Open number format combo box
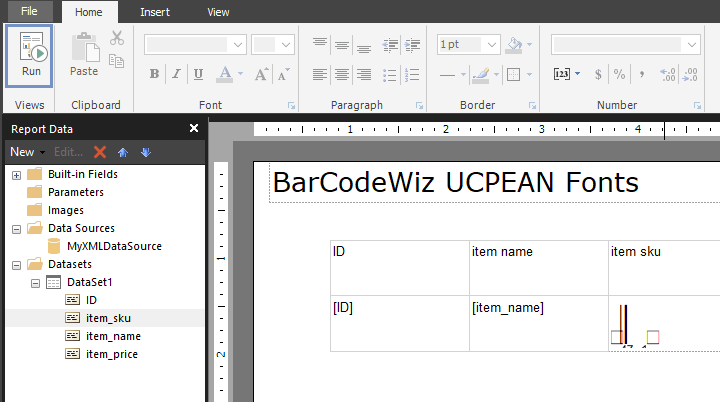Image resolution: width=720 pixels, height=402 pixels. click(x=625, y=45)
